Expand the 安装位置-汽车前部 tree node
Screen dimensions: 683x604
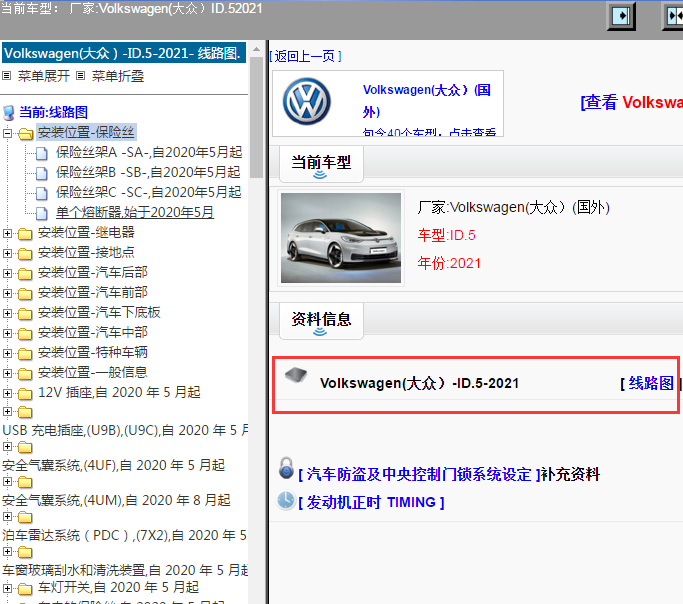click(7, 293)
